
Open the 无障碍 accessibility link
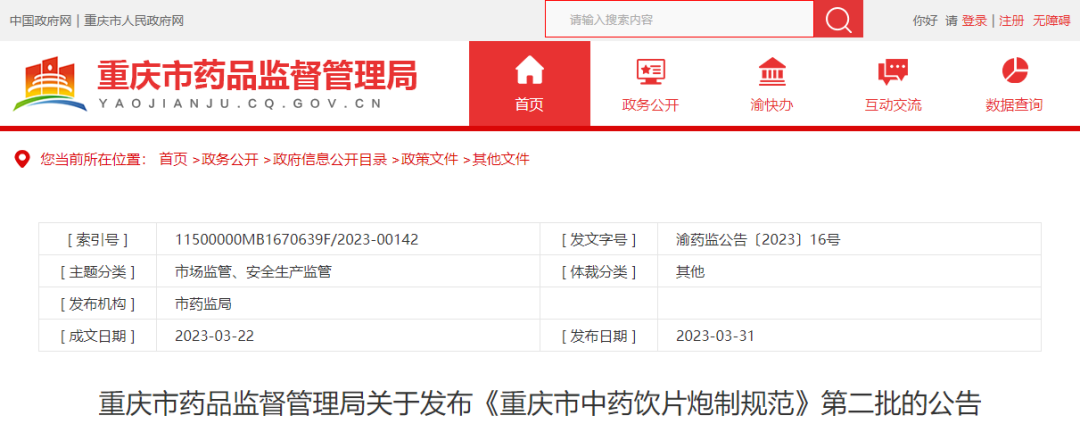coord(1051,21)
